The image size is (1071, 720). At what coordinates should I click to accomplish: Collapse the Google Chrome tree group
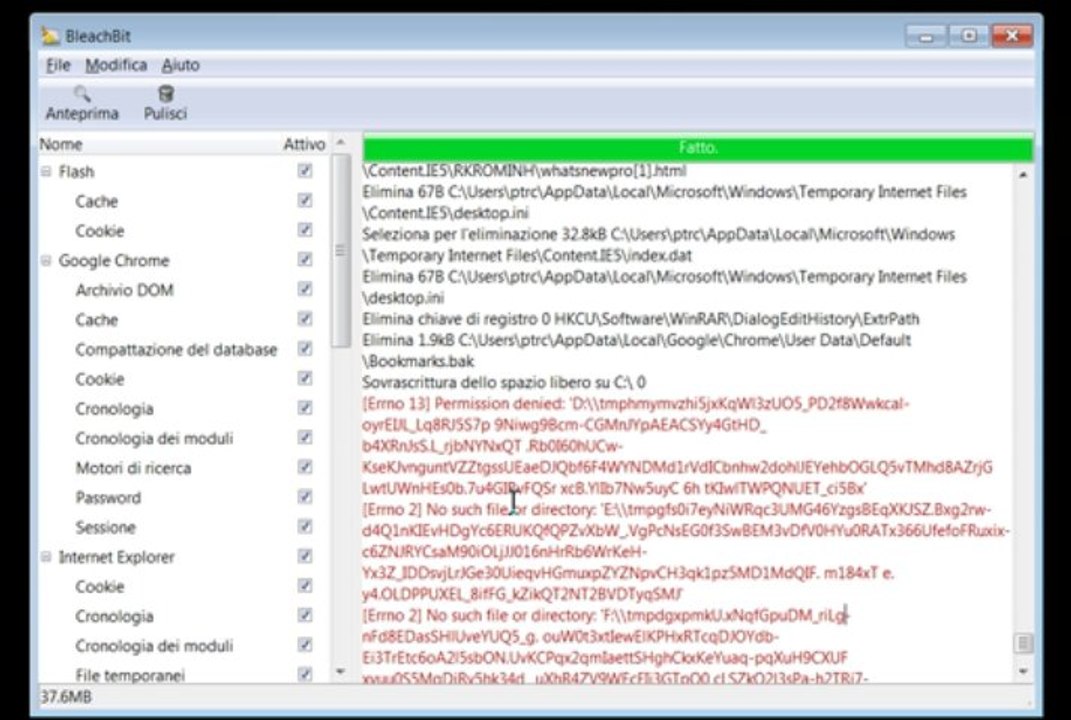coord(46,260)
